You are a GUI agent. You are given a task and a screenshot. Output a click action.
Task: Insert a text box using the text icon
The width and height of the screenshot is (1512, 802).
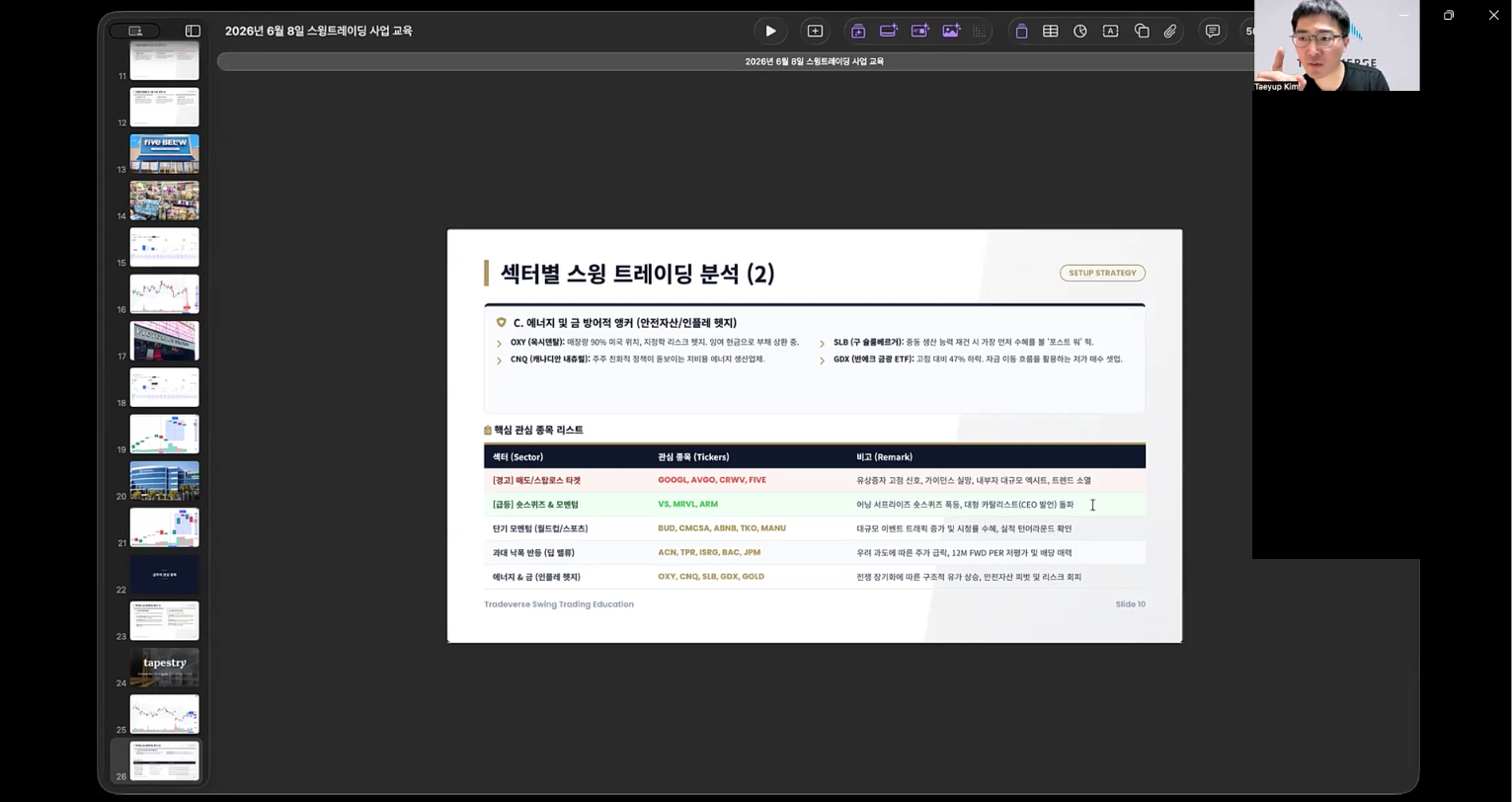point(1110,31)
